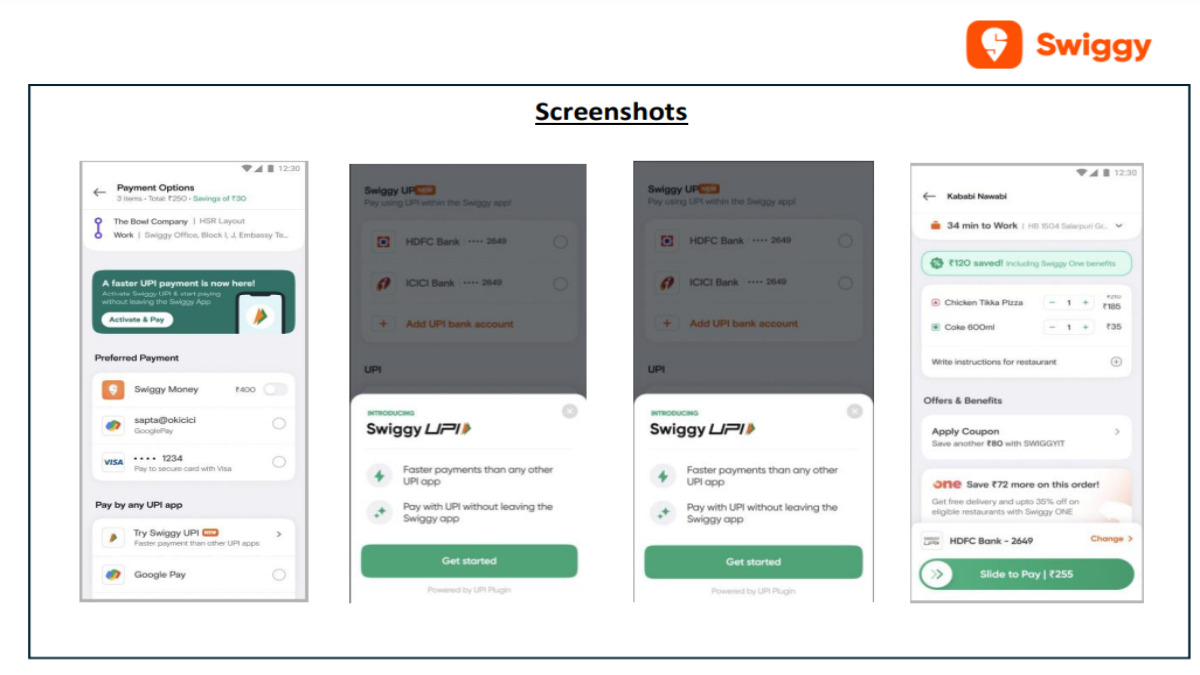Tap the route pin icon beside The Bowl Company

98,228
